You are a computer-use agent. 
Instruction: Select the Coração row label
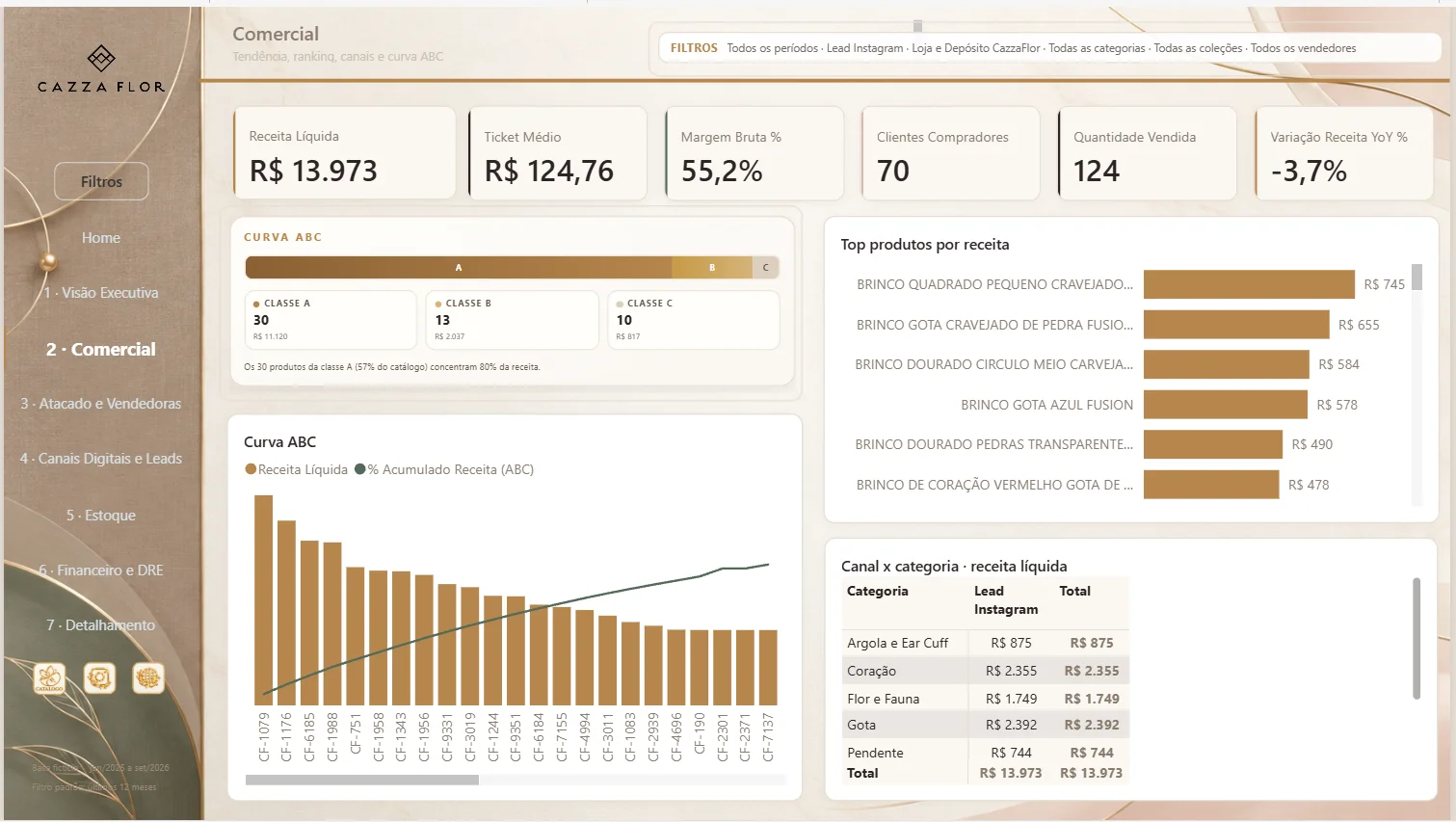tap(871, 671)
